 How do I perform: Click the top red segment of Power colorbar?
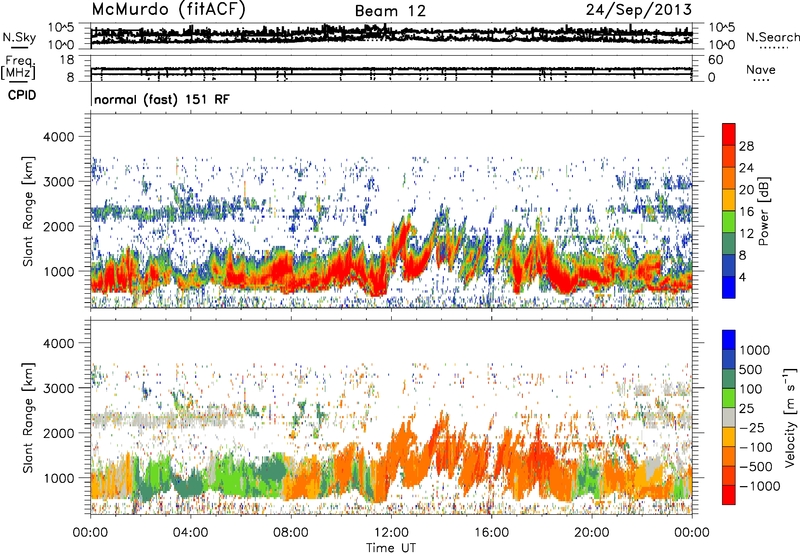coord(729,135)
